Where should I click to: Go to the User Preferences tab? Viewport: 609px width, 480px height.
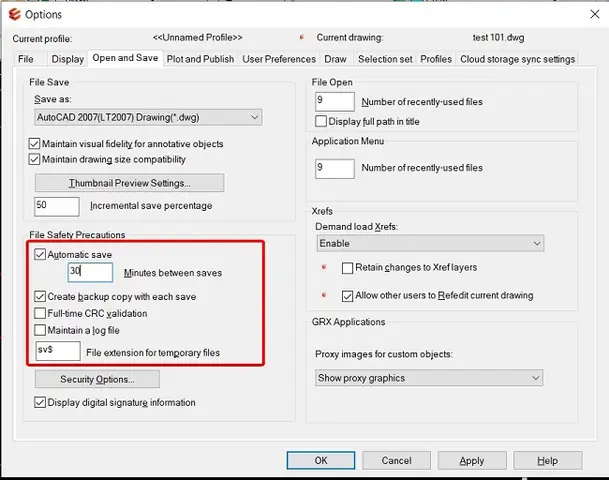tap(279, 59)
